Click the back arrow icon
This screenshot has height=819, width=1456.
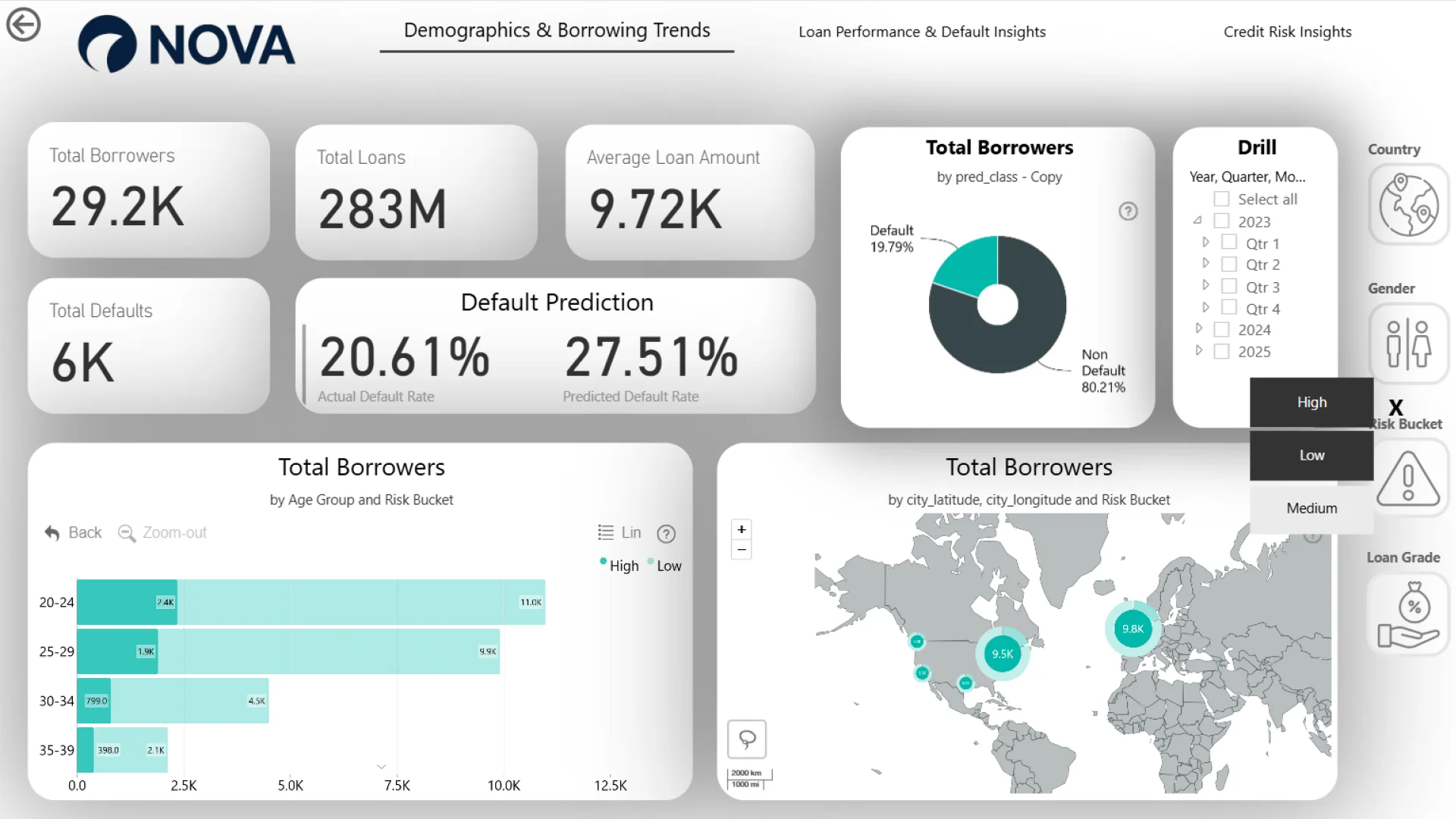point(24,24)
